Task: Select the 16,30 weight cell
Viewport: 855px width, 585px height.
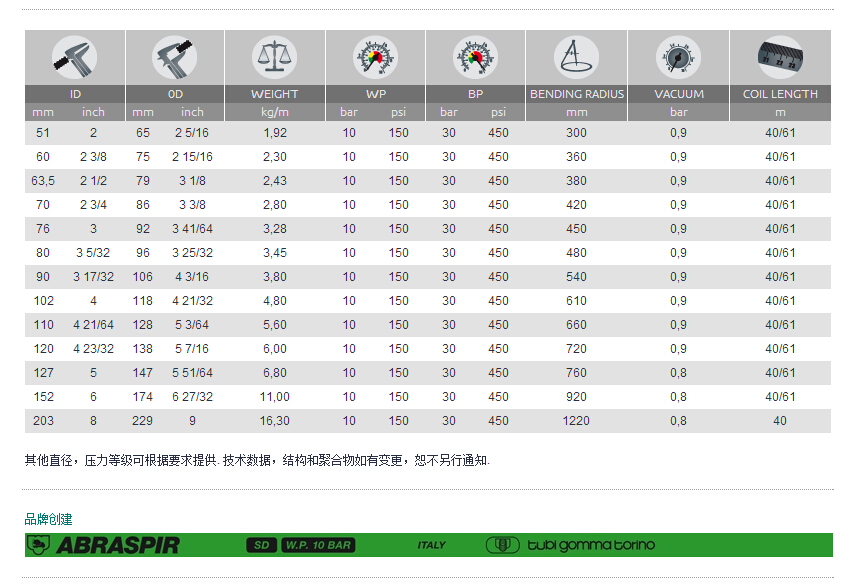Action: (275, 421)
